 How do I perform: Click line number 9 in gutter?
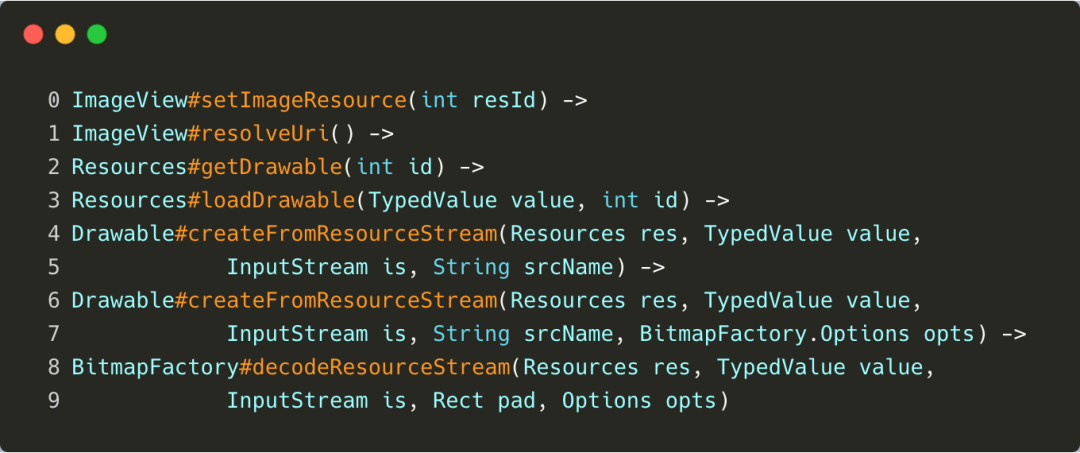coord(54,401)
